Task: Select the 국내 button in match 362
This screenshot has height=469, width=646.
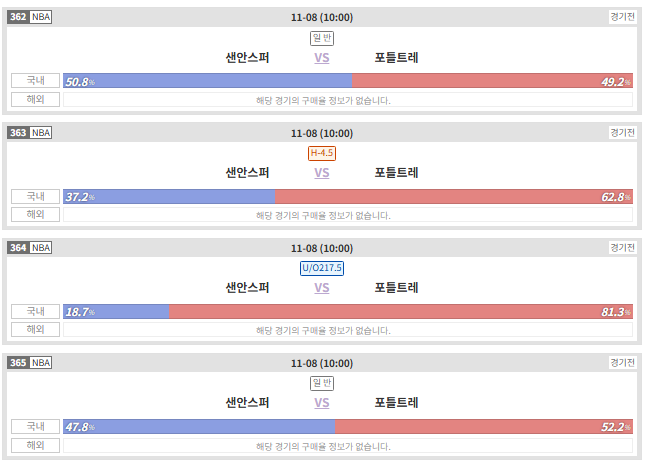Action: (x=35, y=81)
